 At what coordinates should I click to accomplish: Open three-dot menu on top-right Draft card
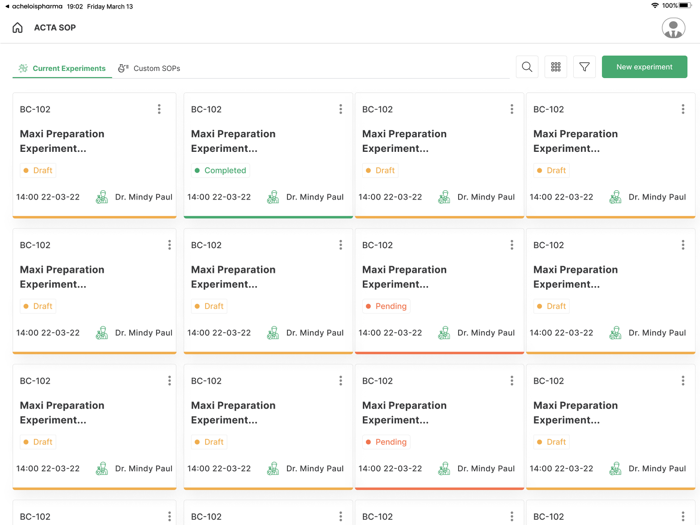(x=683, y=109)
